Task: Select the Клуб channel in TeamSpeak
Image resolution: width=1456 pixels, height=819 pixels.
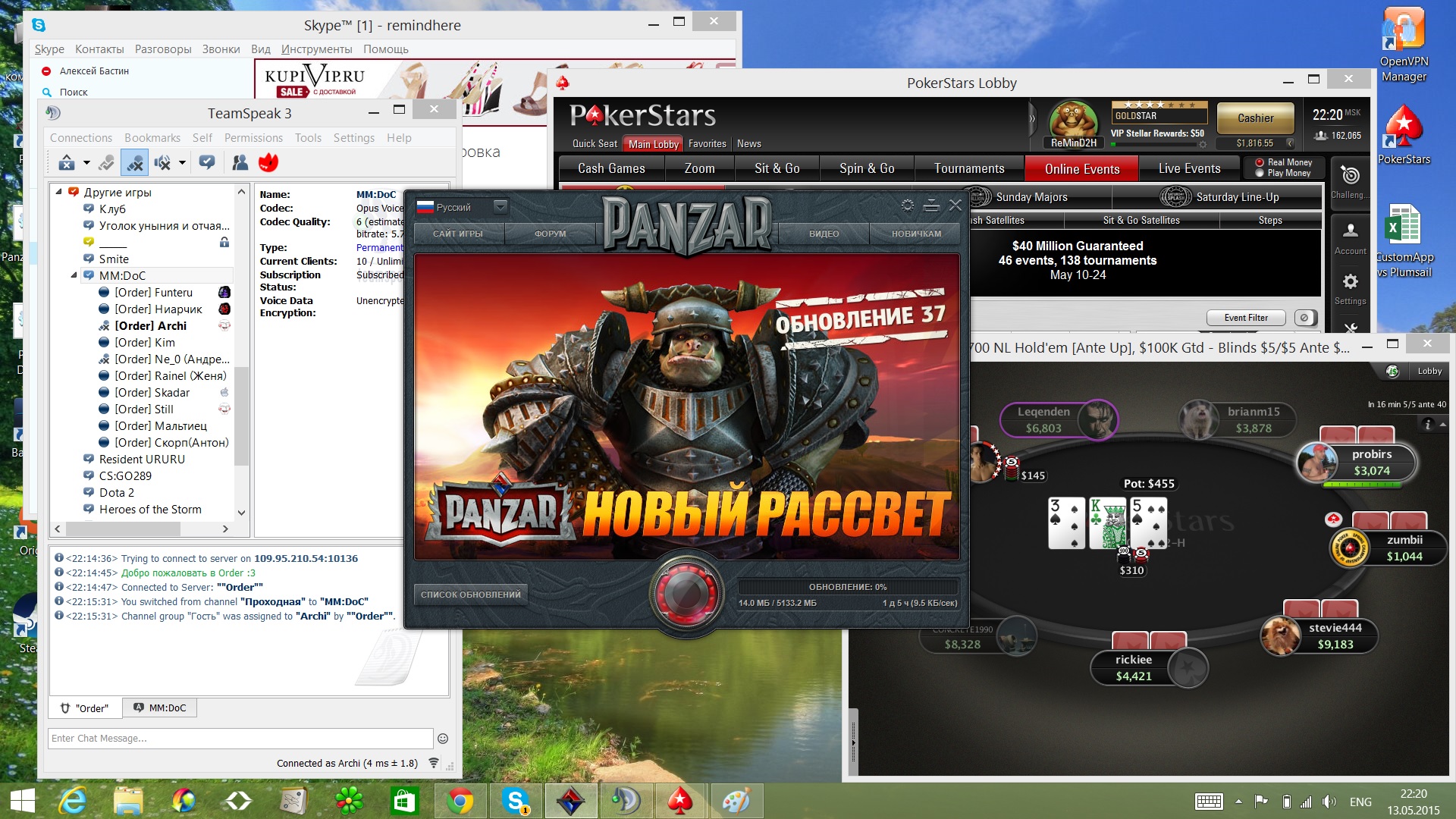Action: 112,209
